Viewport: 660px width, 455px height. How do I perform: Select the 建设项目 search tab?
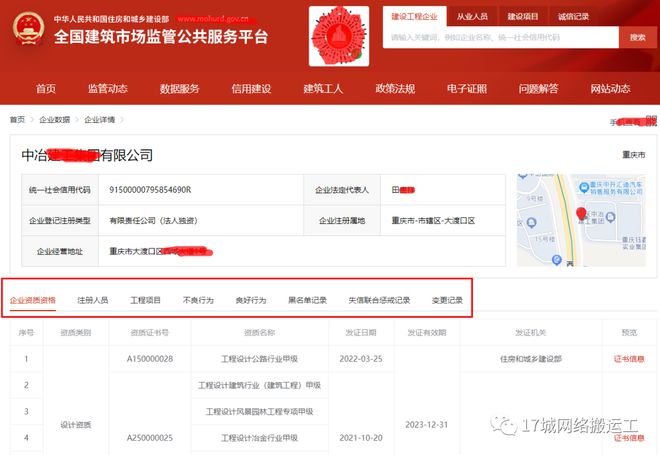(523, 16)
